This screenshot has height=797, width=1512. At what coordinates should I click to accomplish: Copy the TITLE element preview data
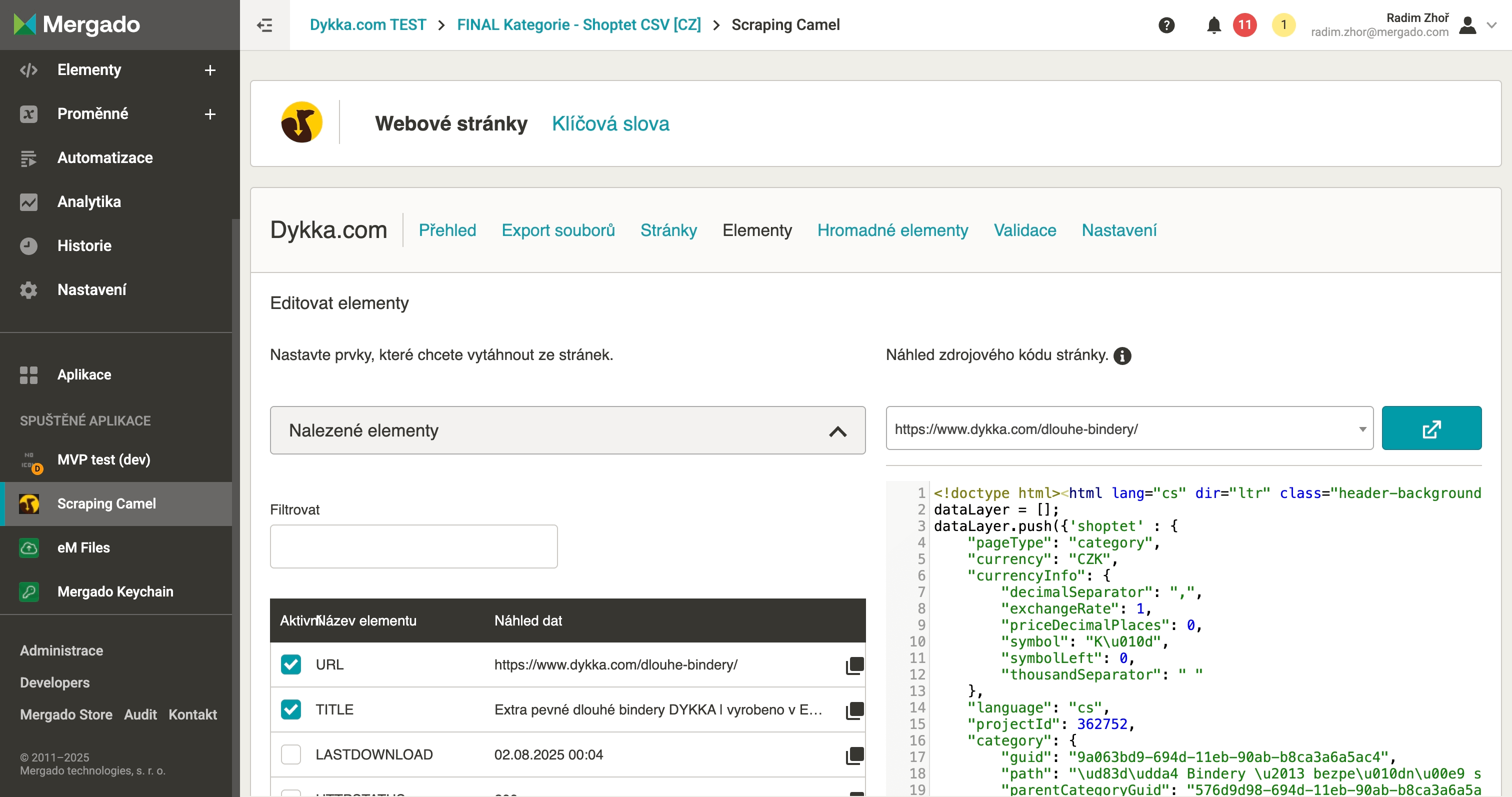(854, 710)
